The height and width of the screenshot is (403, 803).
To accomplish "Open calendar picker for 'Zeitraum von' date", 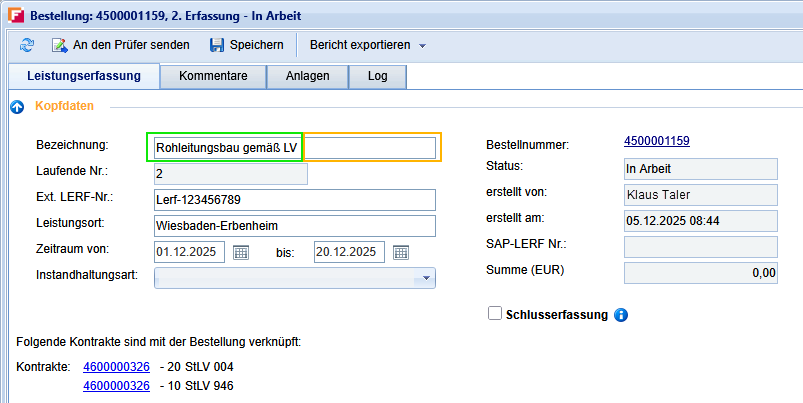I will pyautogui.click(x=241, y=252).
